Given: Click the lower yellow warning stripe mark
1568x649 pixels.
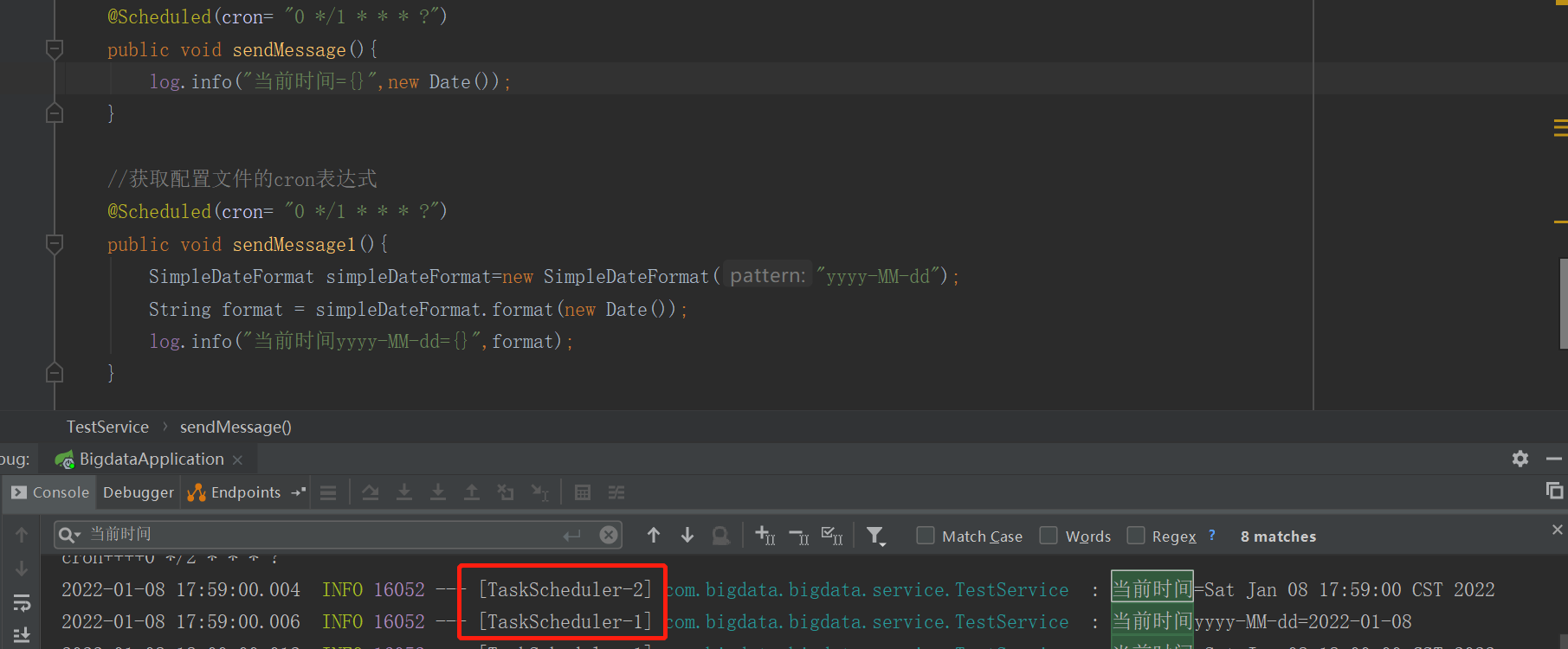Looking at the screenshot, I should pyautogui.click(x=1561, y=222).
